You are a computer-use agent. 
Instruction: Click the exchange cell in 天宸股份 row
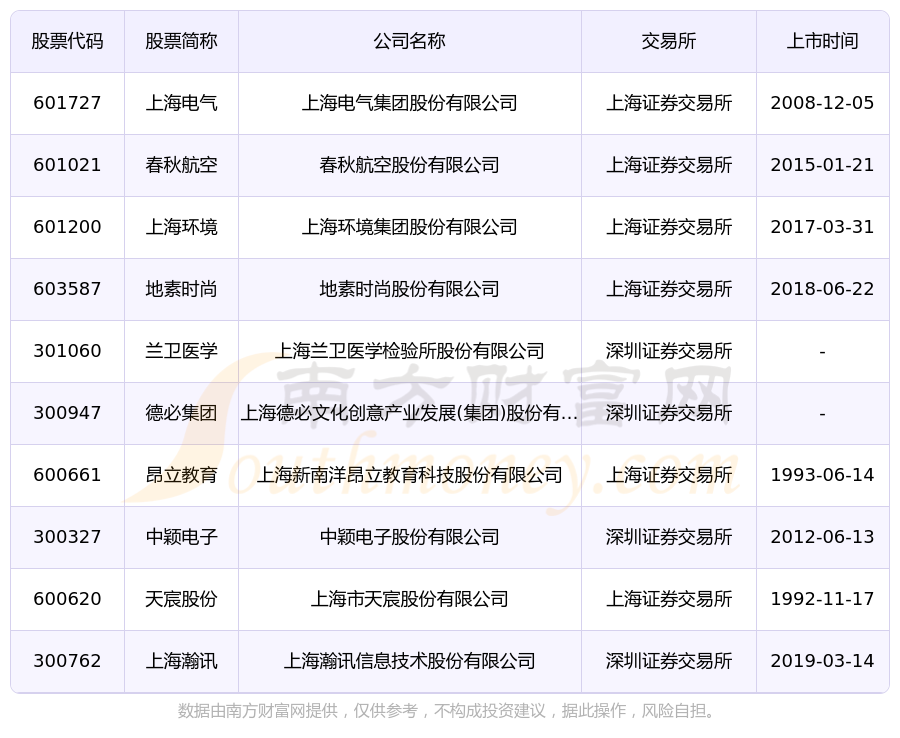[669, 599]
